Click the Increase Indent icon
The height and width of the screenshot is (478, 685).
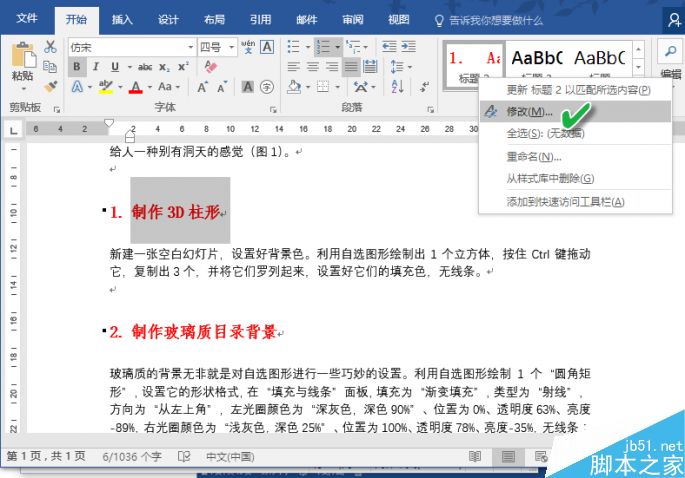click(408, 46)
